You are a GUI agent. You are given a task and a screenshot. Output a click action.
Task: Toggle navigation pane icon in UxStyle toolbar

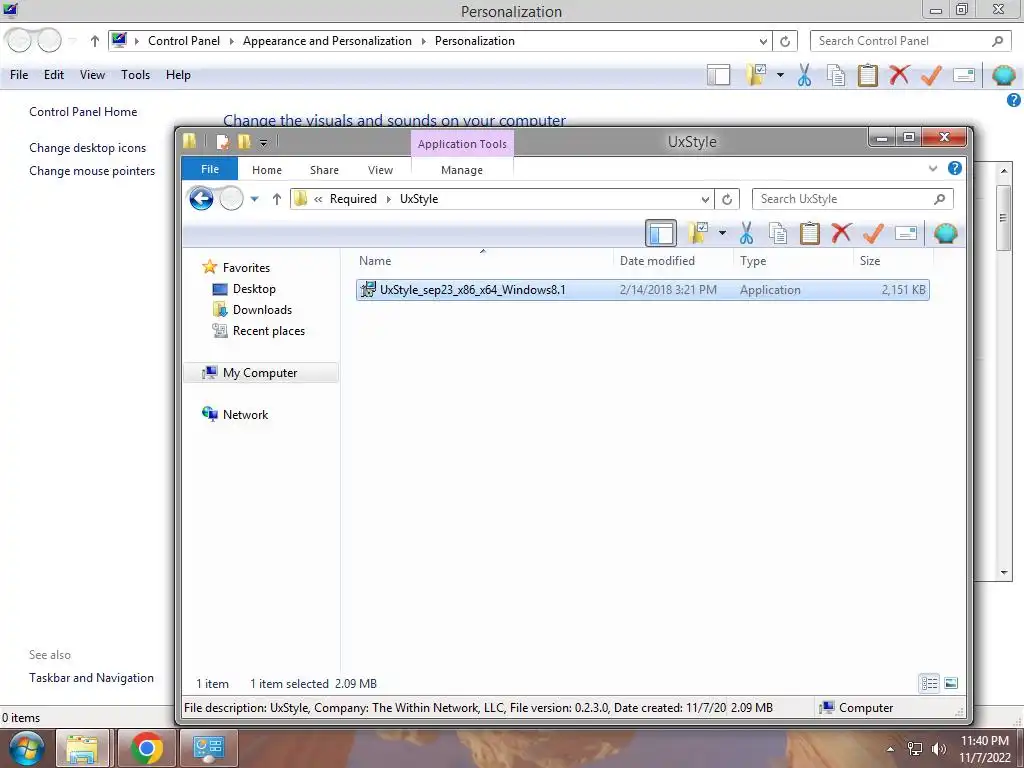click(x=660, y=233)
